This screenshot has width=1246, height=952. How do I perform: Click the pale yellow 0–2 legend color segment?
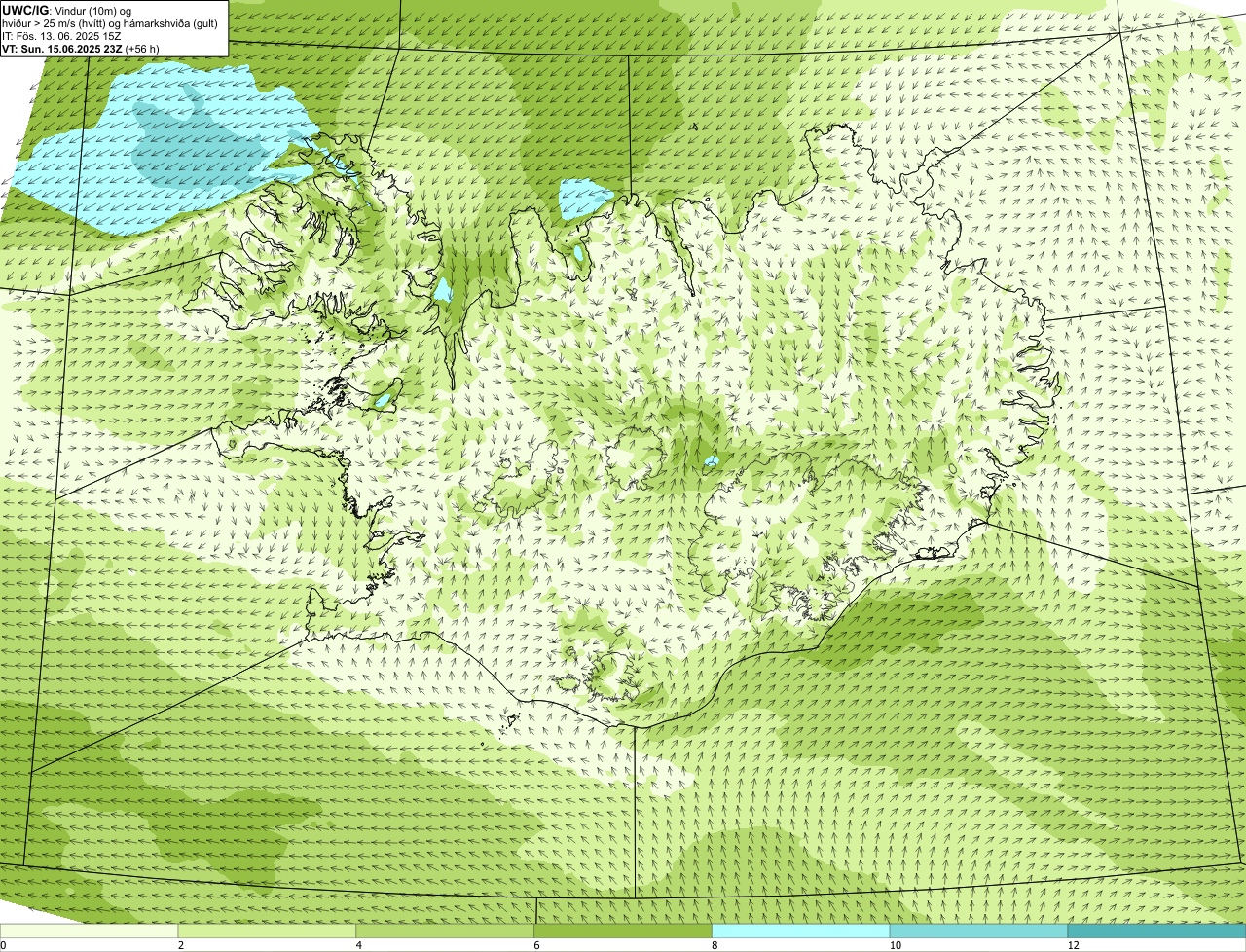coord(91,931)
